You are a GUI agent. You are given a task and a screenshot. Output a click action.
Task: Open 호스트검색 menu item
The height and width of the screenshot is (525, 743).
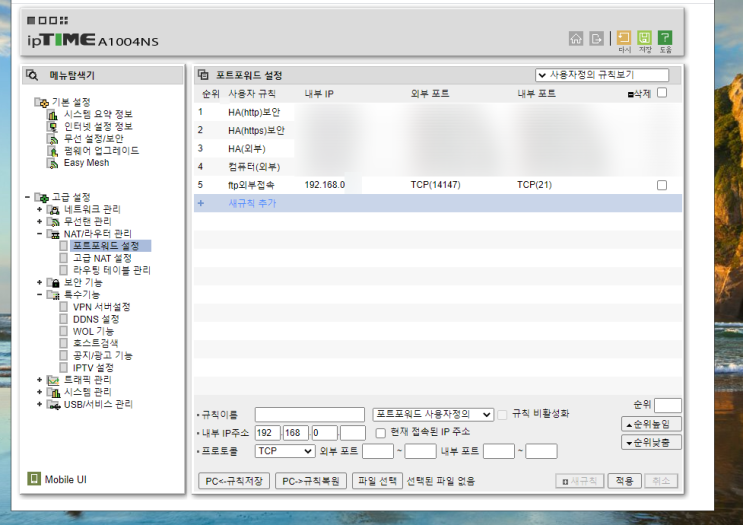pyautogui.click(x=95, y=344)
